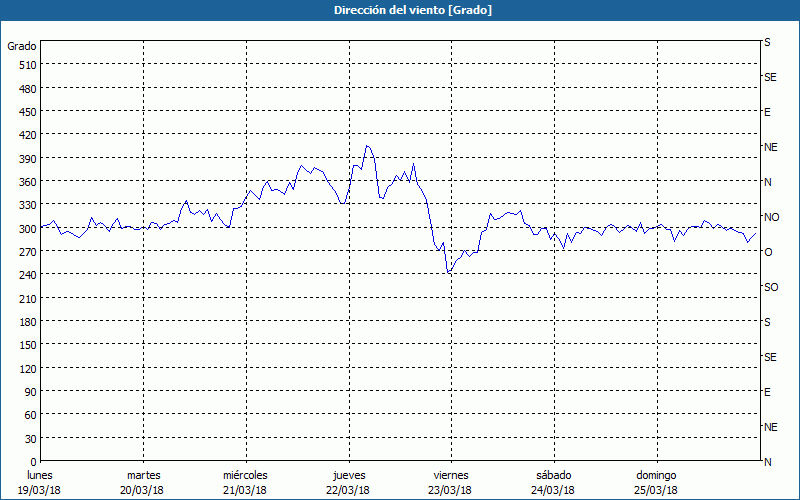Image resolution: width=800 pixels, height=500 pixels.
Task: Click the NO compass direction label
Action: coord(770,217)
